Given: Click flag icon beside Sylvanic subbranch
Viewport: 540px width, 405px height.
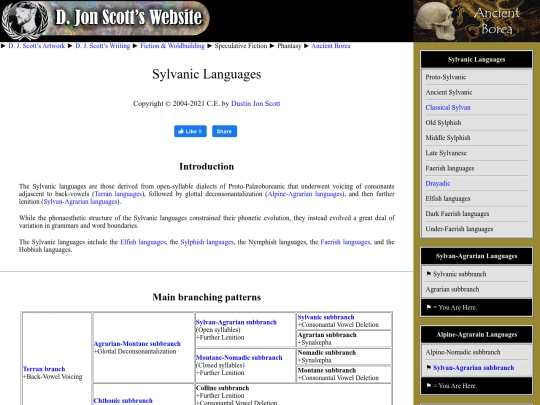Looking at the screenshot, I should click(428, 274).
